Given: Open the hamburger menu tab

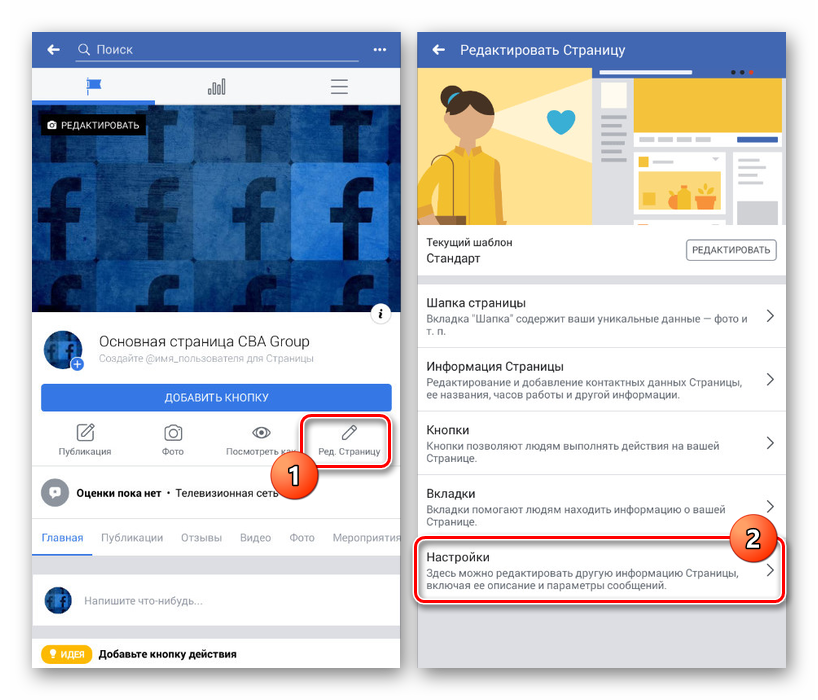Looking at the screenshot, I should [339, 87].
